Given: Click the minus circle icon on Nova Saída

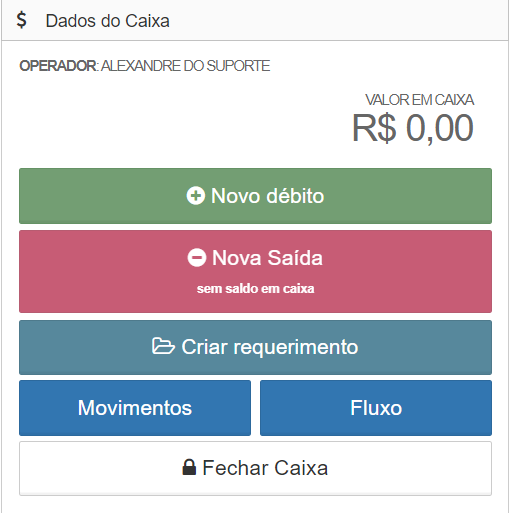Looking at the screenshot, I should (197, 258).
